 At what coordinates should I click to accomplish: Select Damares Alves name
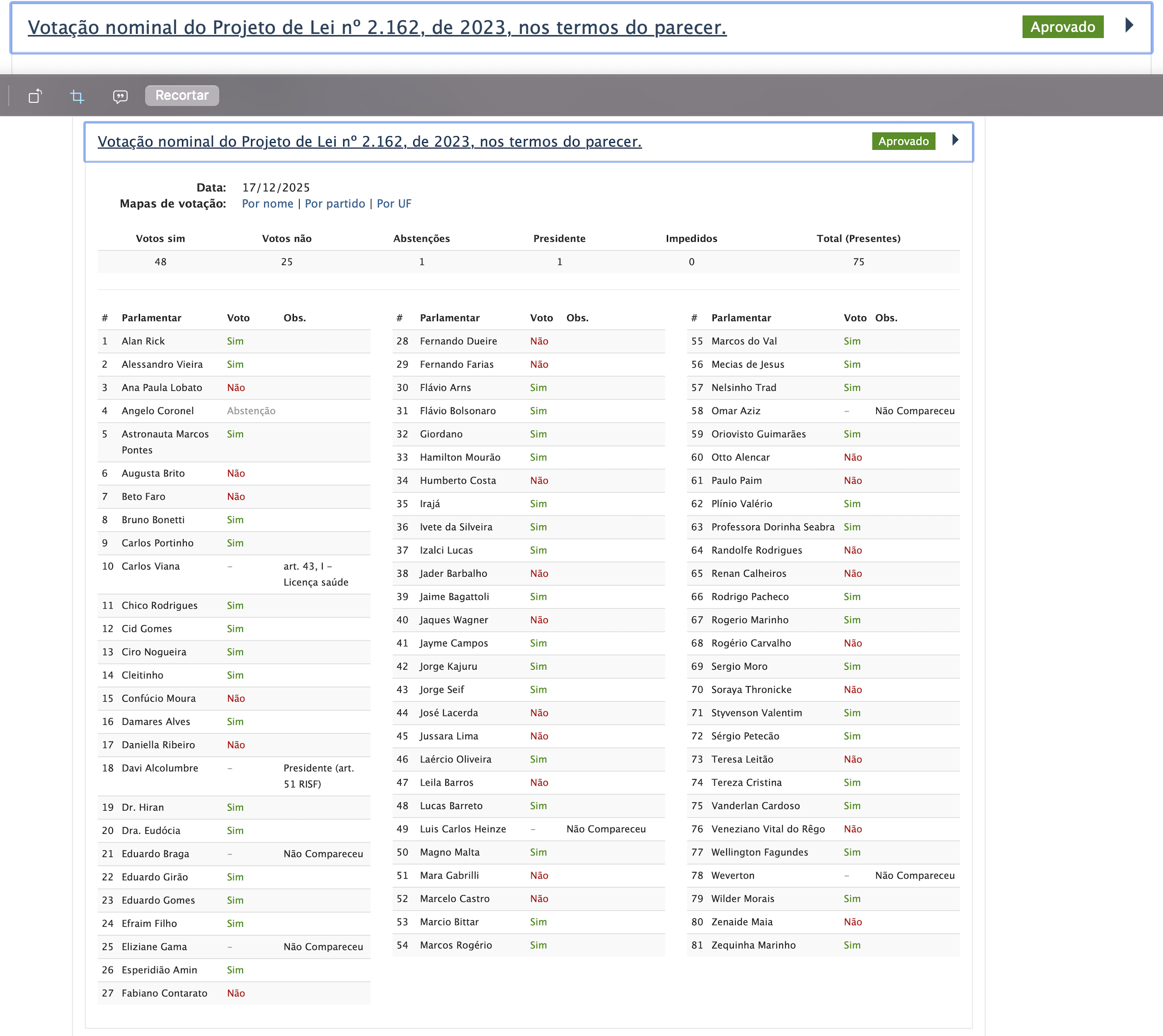click(156, 722)
